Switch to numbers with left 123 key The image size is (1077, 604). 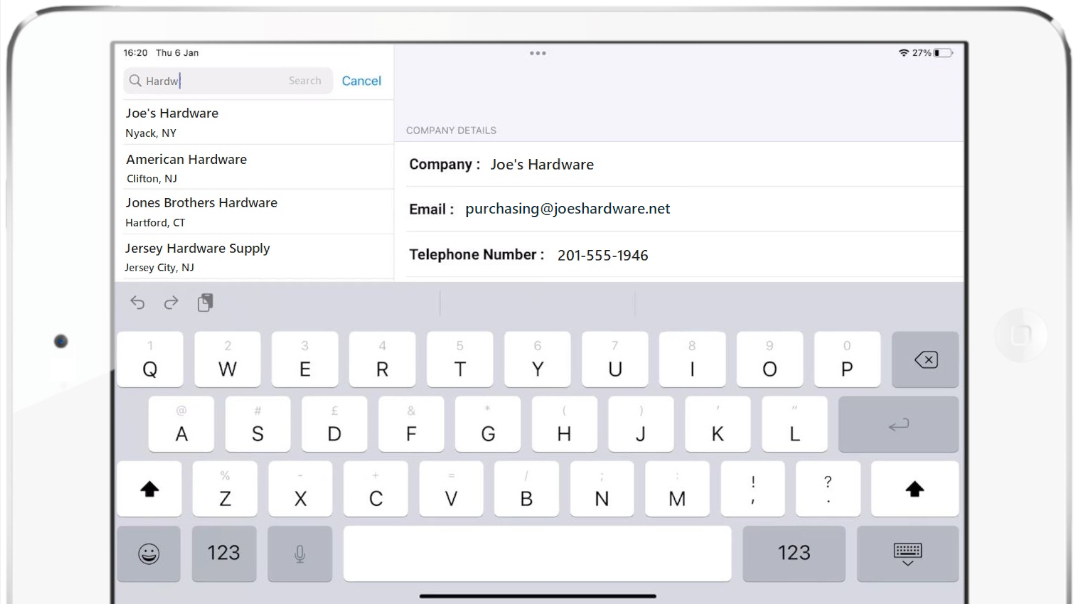[224, 553]
